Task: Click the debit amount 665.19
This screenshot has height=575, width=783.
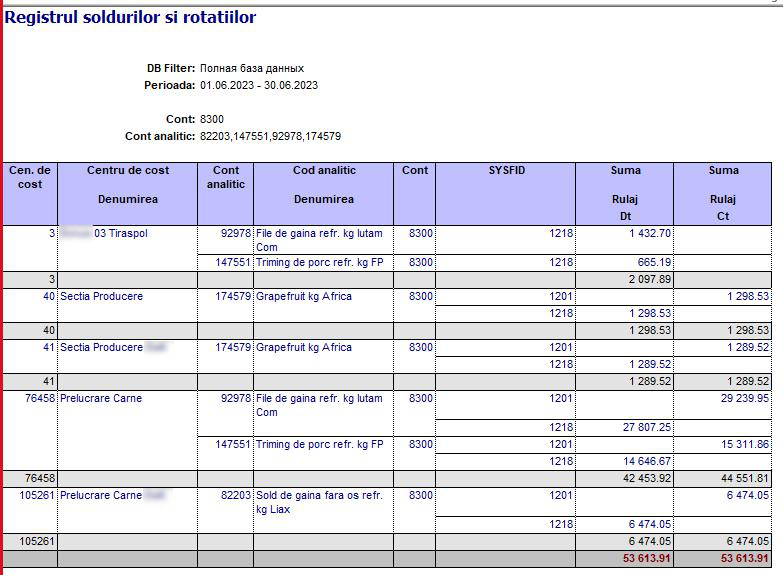Action: pos(654,262)
